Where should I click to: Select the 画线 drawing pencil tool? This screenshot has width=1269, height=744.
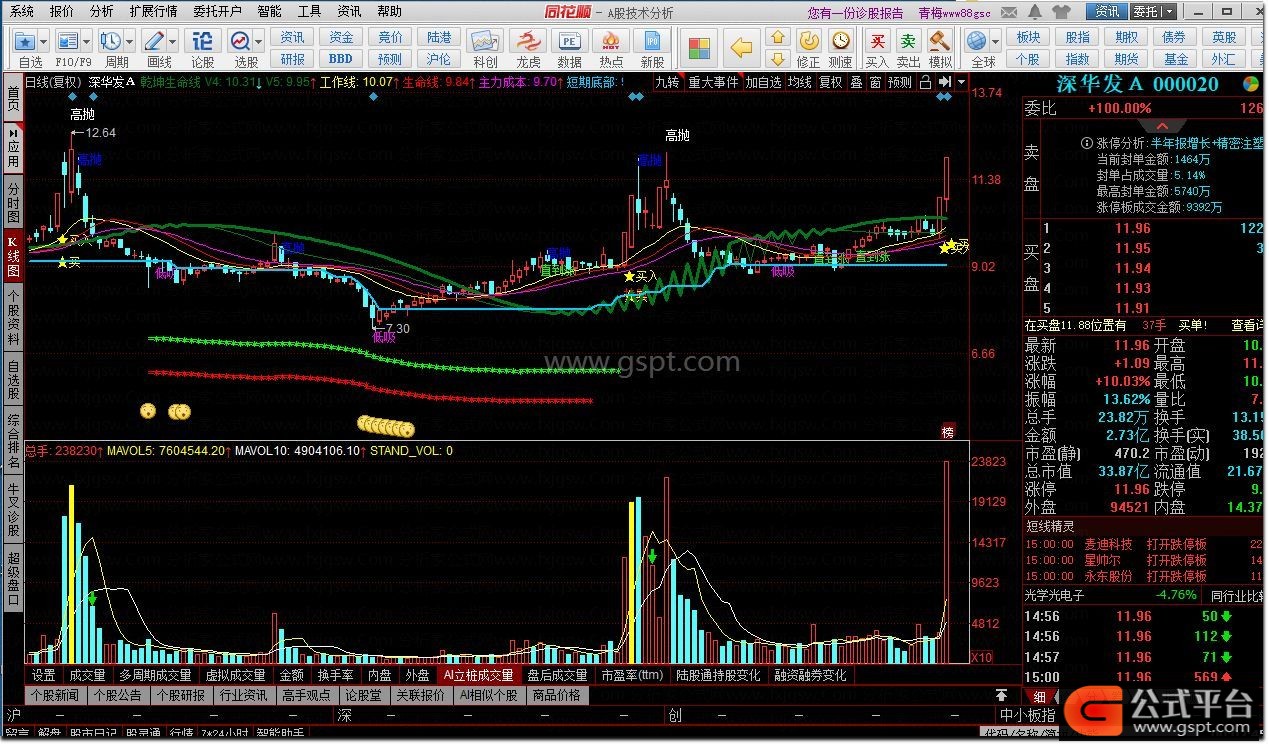155,42
